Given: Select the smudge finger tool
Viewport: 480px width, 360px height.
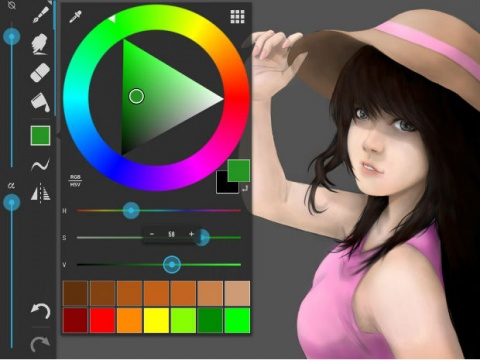Looking at the screenshot, I should coord(40,44).
